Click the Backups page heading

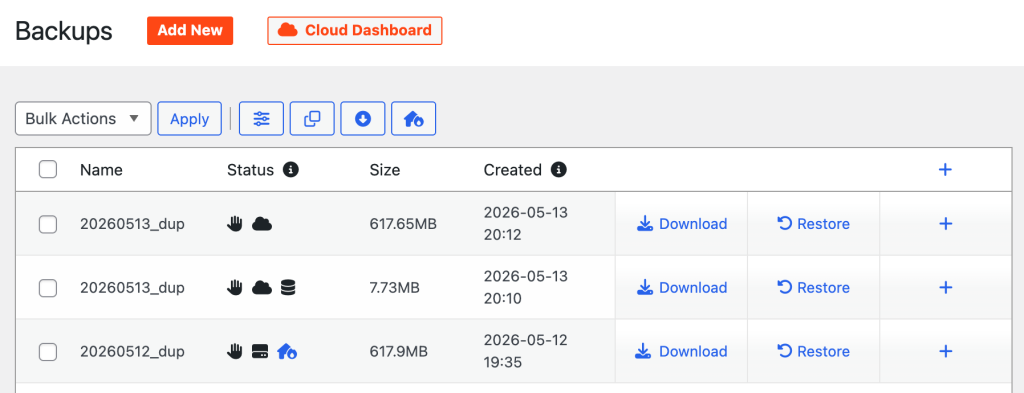(x=64, y=31)
